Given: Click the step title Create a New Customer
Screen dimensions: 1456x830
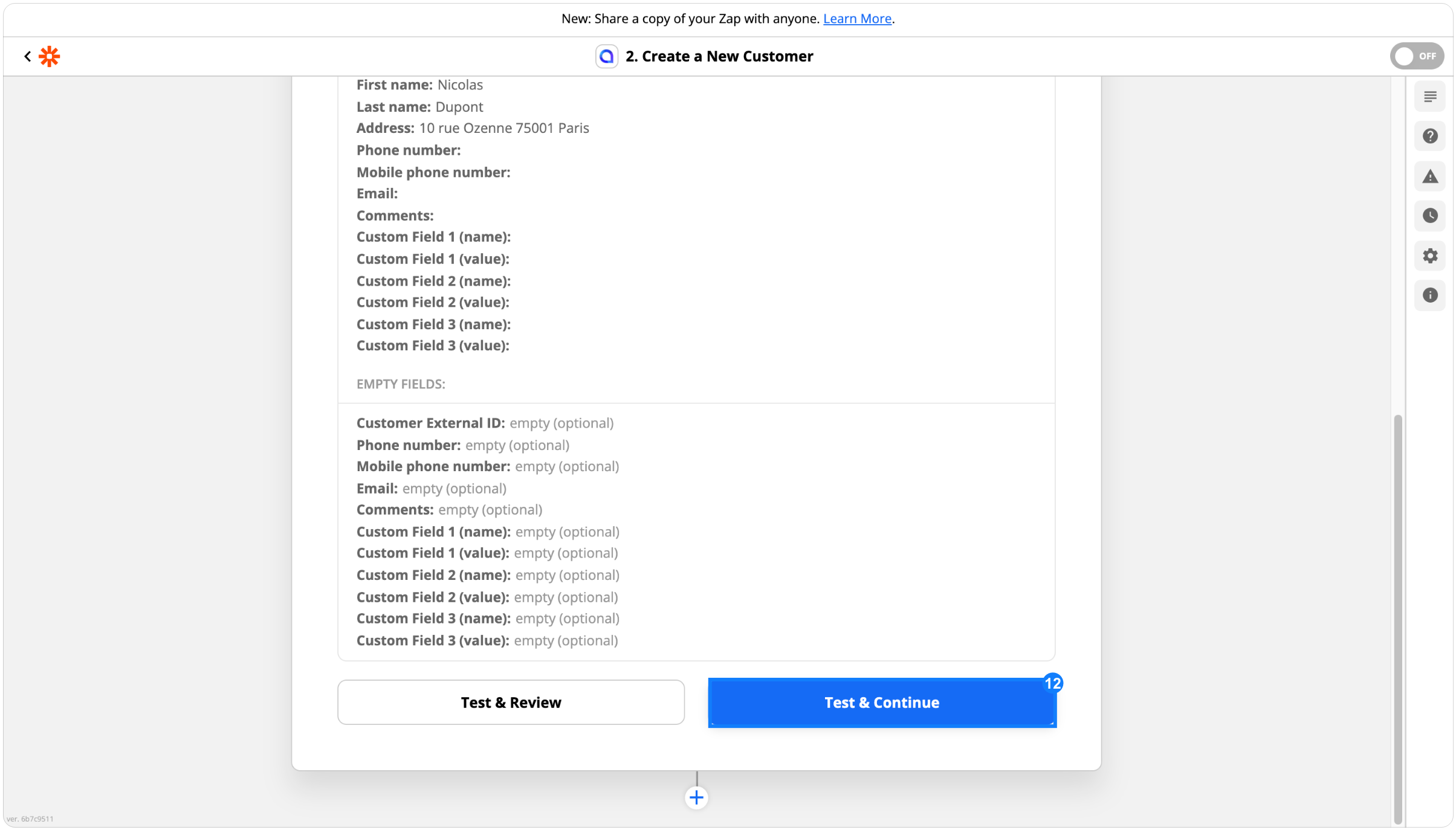Looking at the screenshot, I should pyautogui.click(x=719, y=56).
